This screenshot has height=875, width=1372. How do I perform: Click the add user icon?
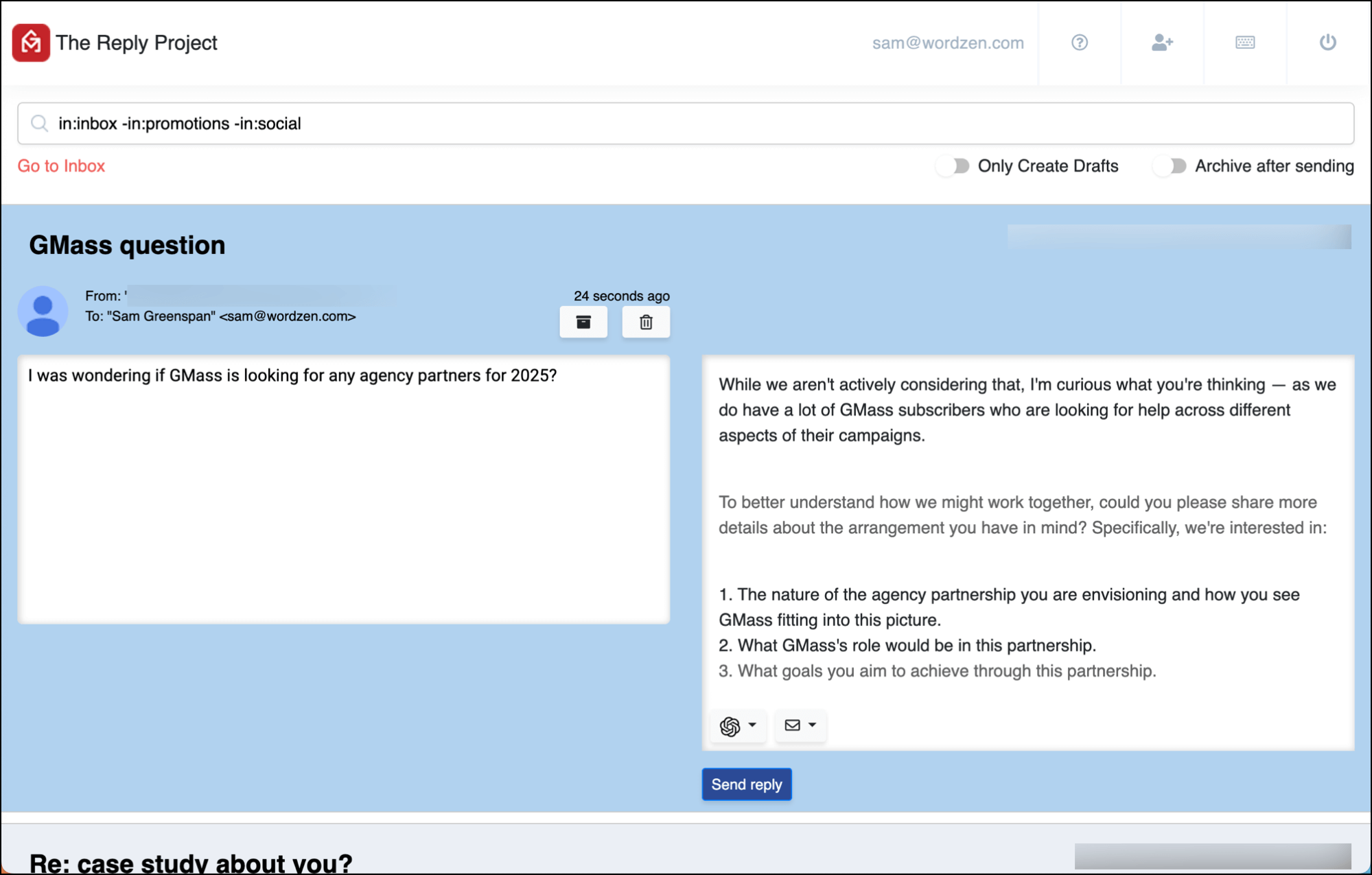point(1163,43)
